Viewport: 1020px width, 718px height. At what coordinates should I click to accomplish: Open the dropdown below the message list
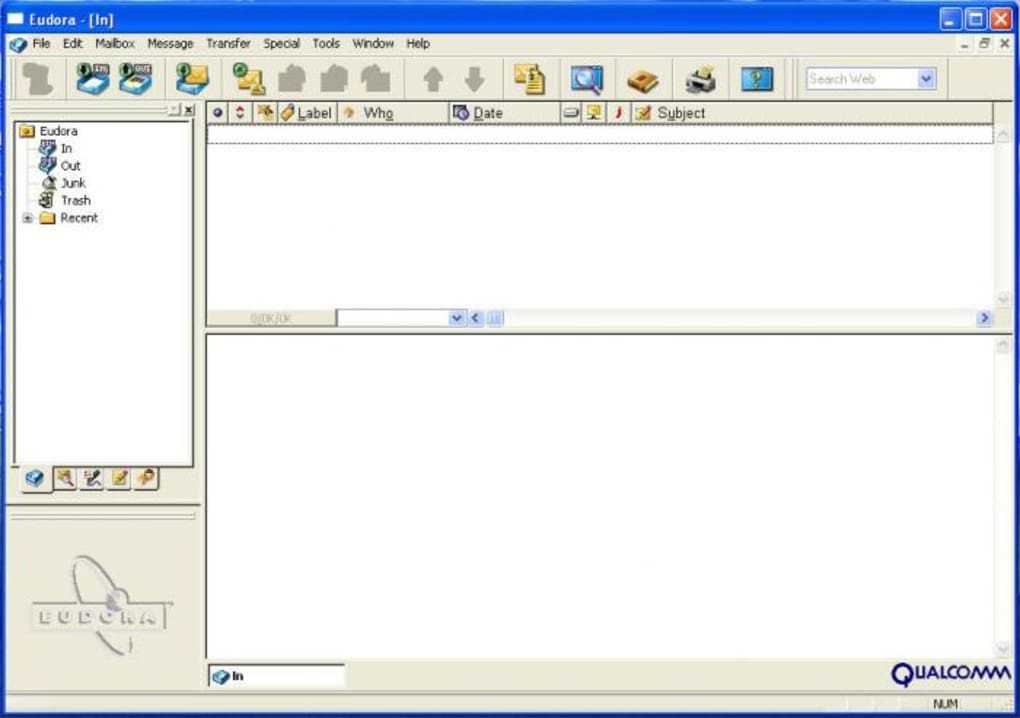(x=456, y=318)
